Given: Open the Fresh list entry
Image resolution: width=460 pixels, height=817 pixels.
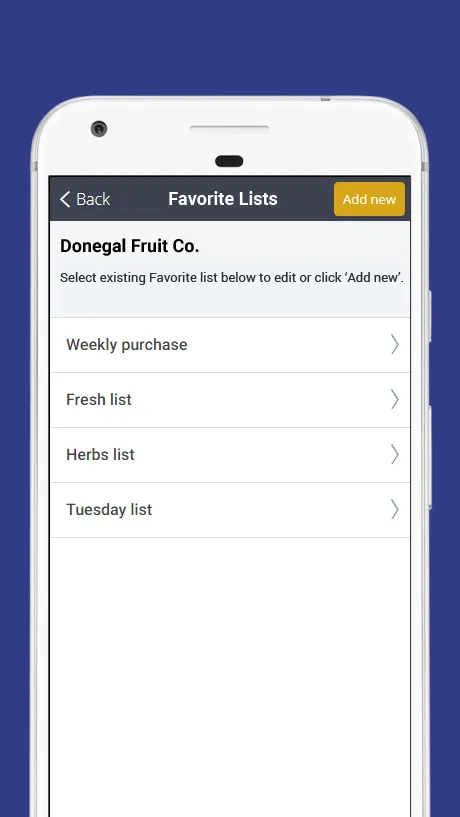Looking at the screenshot, I should pos(230,400).
